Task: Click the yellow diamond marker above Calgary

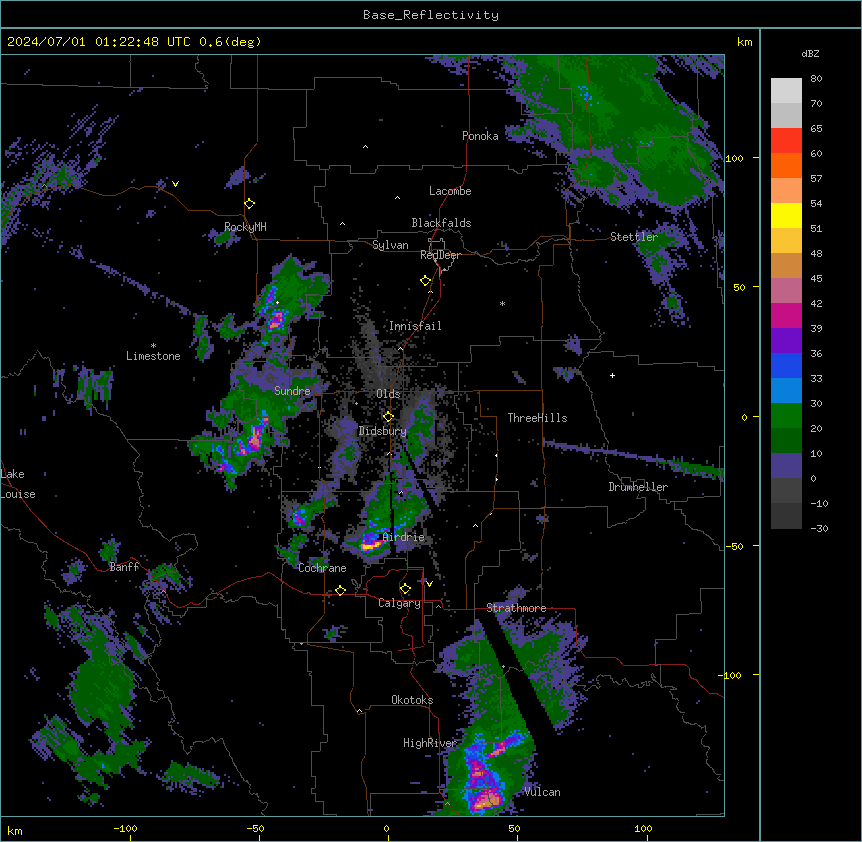Action: click(x=406, y=589)
